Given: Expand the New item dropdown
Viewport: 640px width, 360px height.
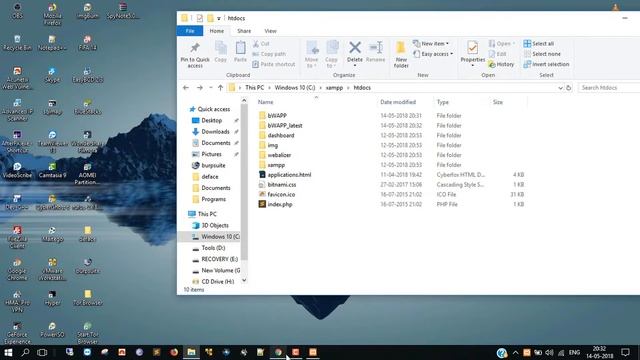Looking at the screenshot, I should click(431, 43).
